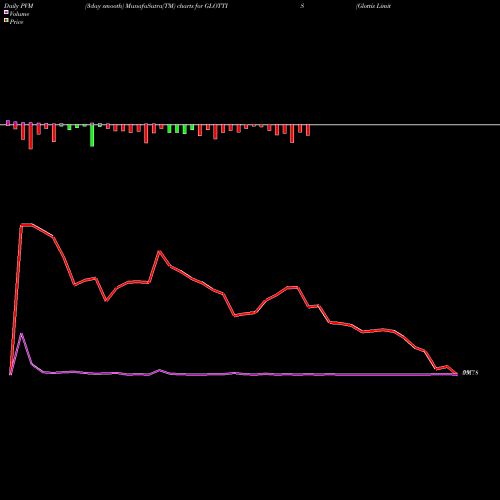Select the 'Volume' legend label
The width and height of the screenshot is (500, 500).
(19, 14)
